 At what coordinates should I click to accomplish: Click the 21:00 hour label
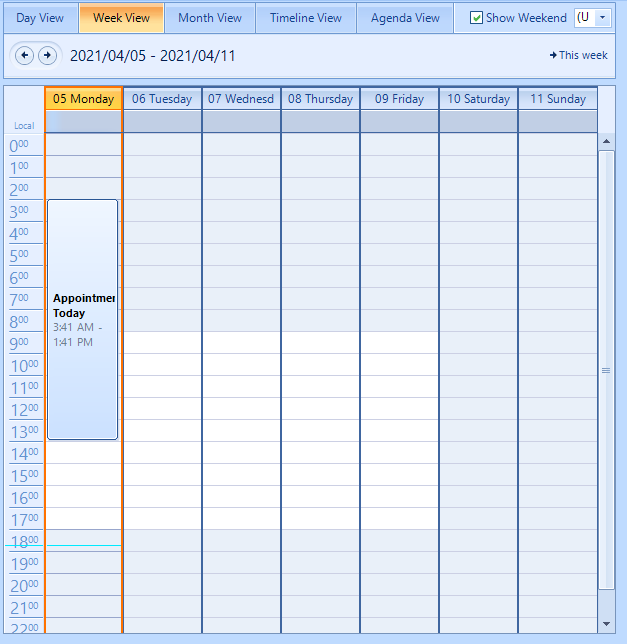[x=24, y=608]
